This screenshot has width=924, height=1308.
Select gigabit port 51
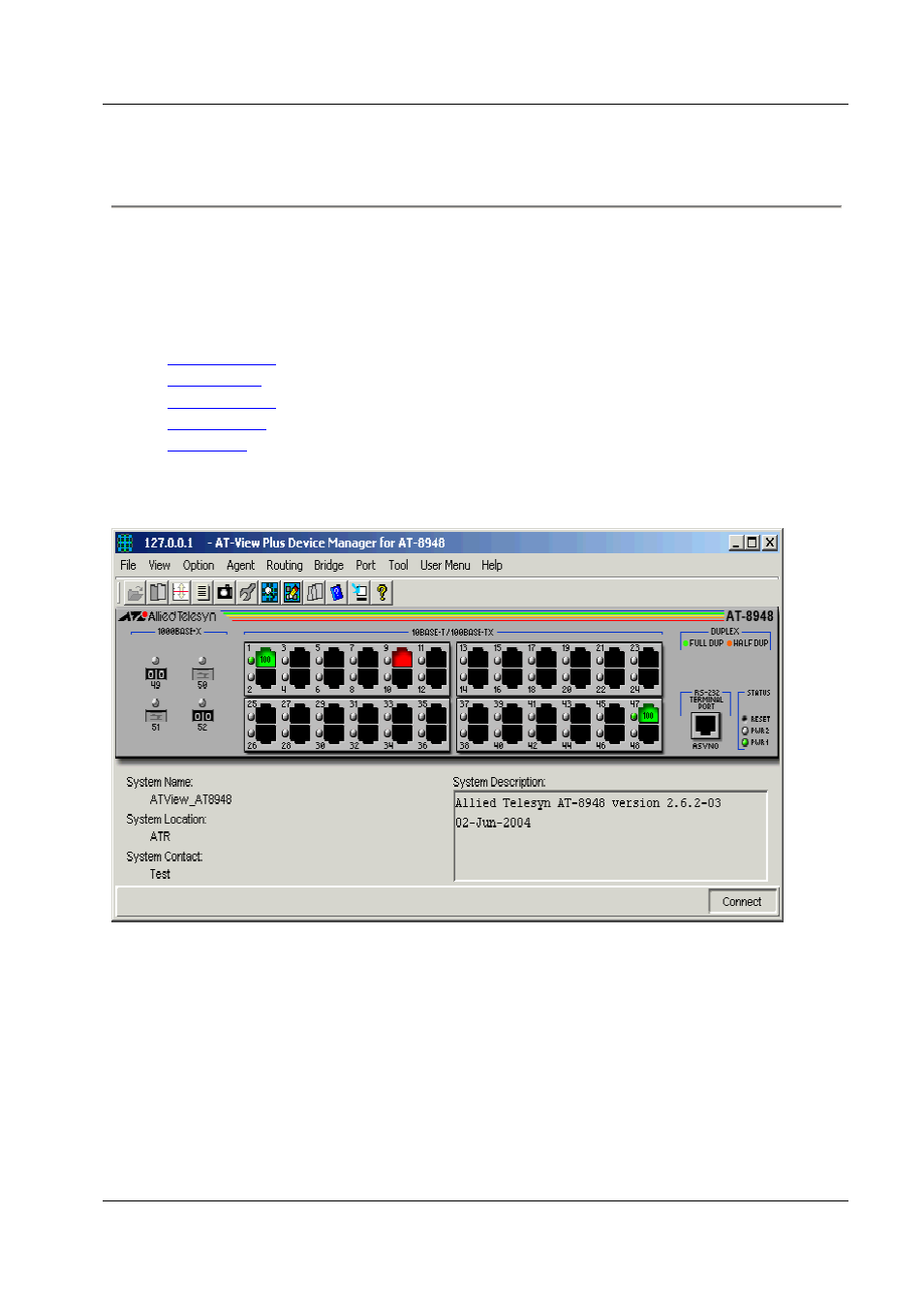[x=156, y=716]
